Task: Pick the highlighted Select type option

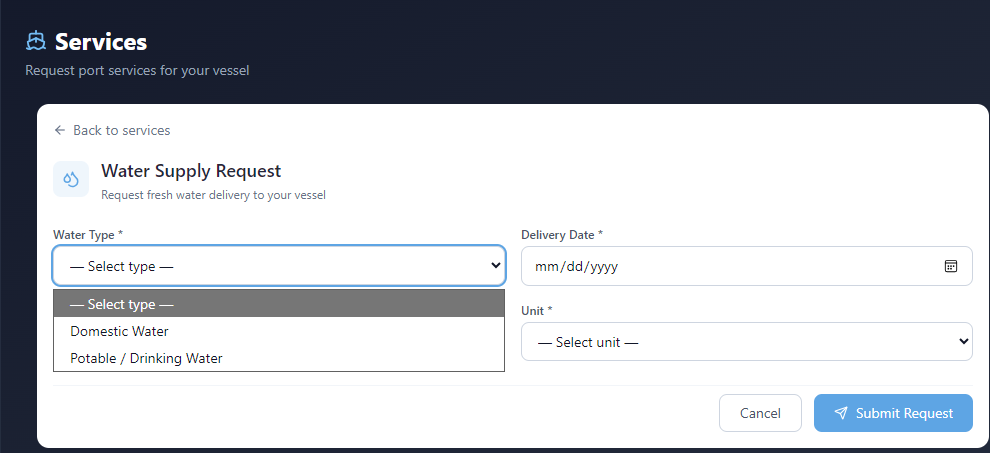Action: [x=279, y=304]
